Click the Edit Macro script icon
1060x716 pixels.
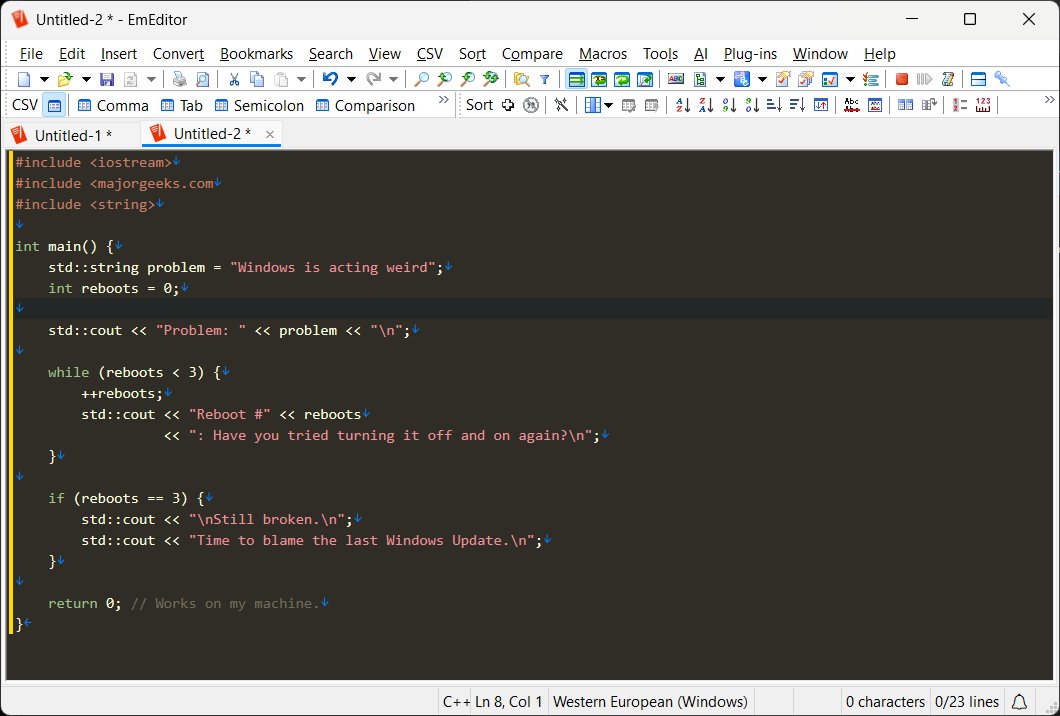click(x=947, y=79)
